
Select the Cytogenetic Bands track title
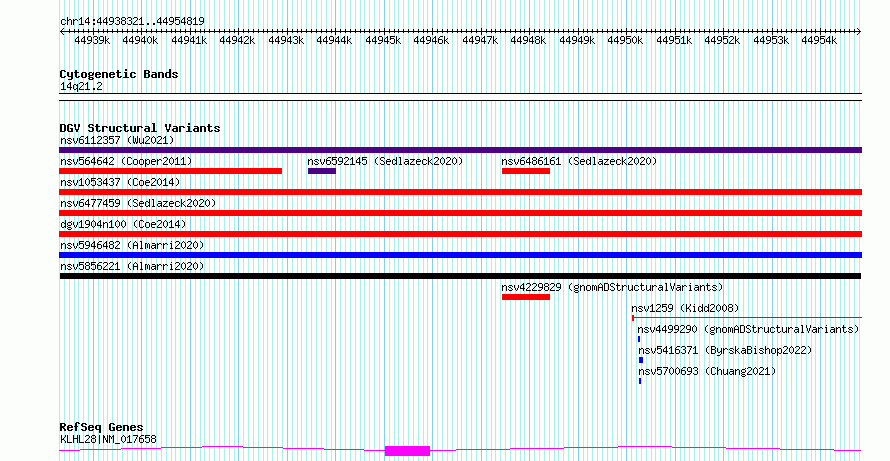[119, 74]
